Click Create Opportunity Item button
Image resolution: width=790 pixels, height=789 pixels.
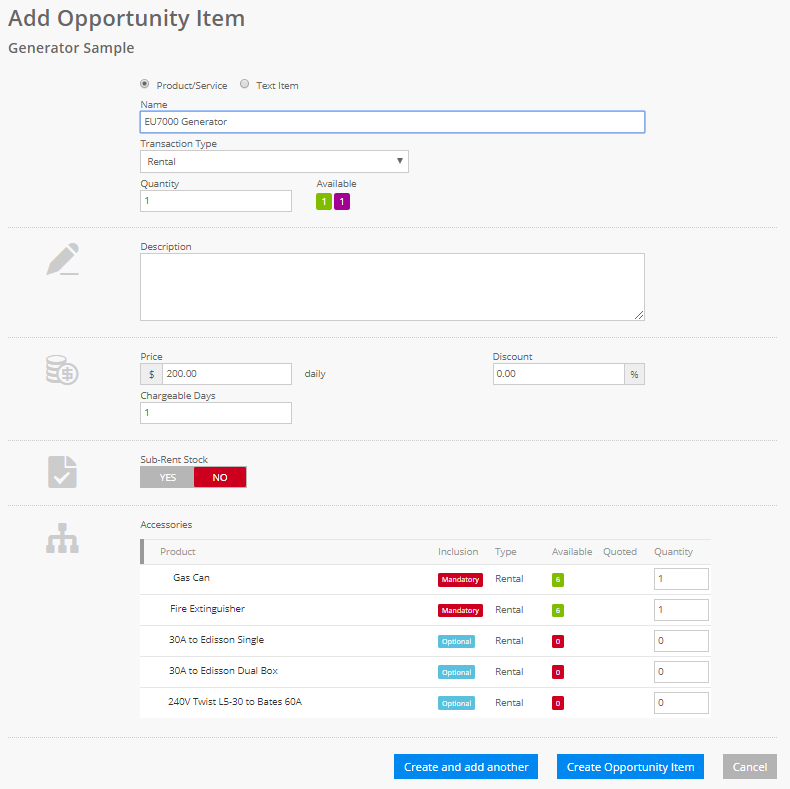(630, 767)
